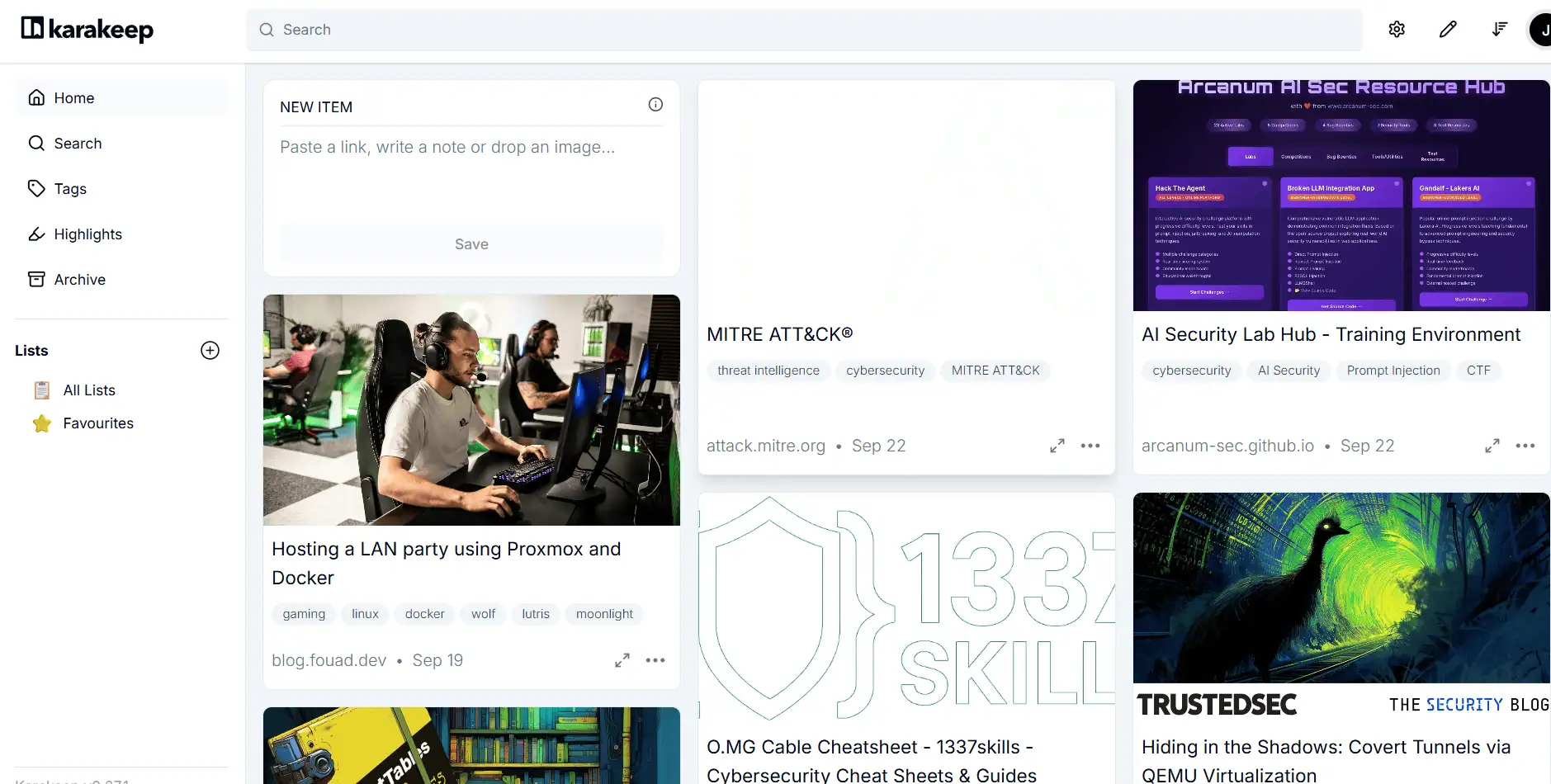Image resolution: width=1551 pixels, height=784 pixels.
Task: Click the Highlights marker icon
Action: pyautogui.click(x=36, y=234)
